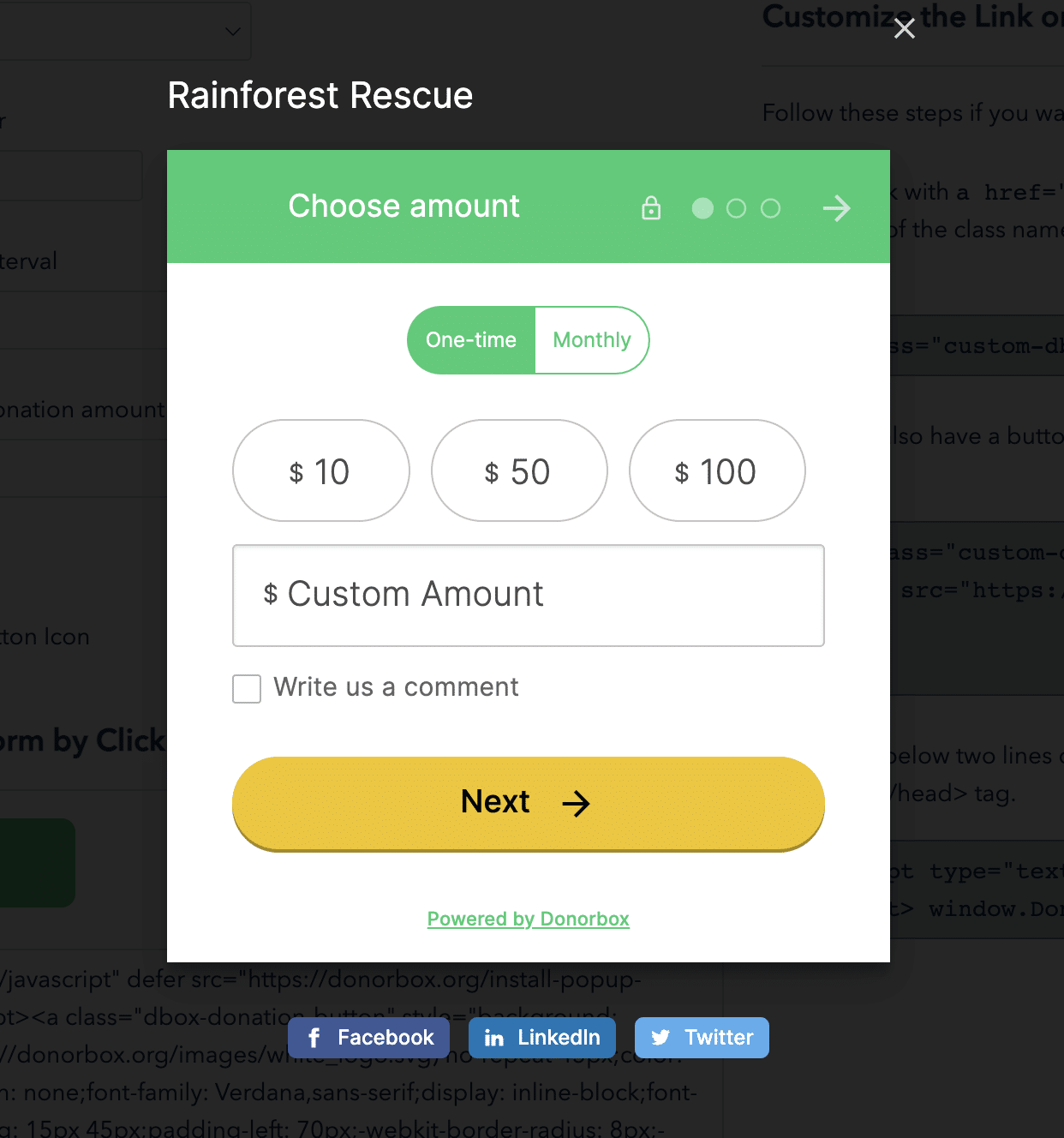Click the Choose amount header title
The image size is (1064, 1138).
pos(403,207)
